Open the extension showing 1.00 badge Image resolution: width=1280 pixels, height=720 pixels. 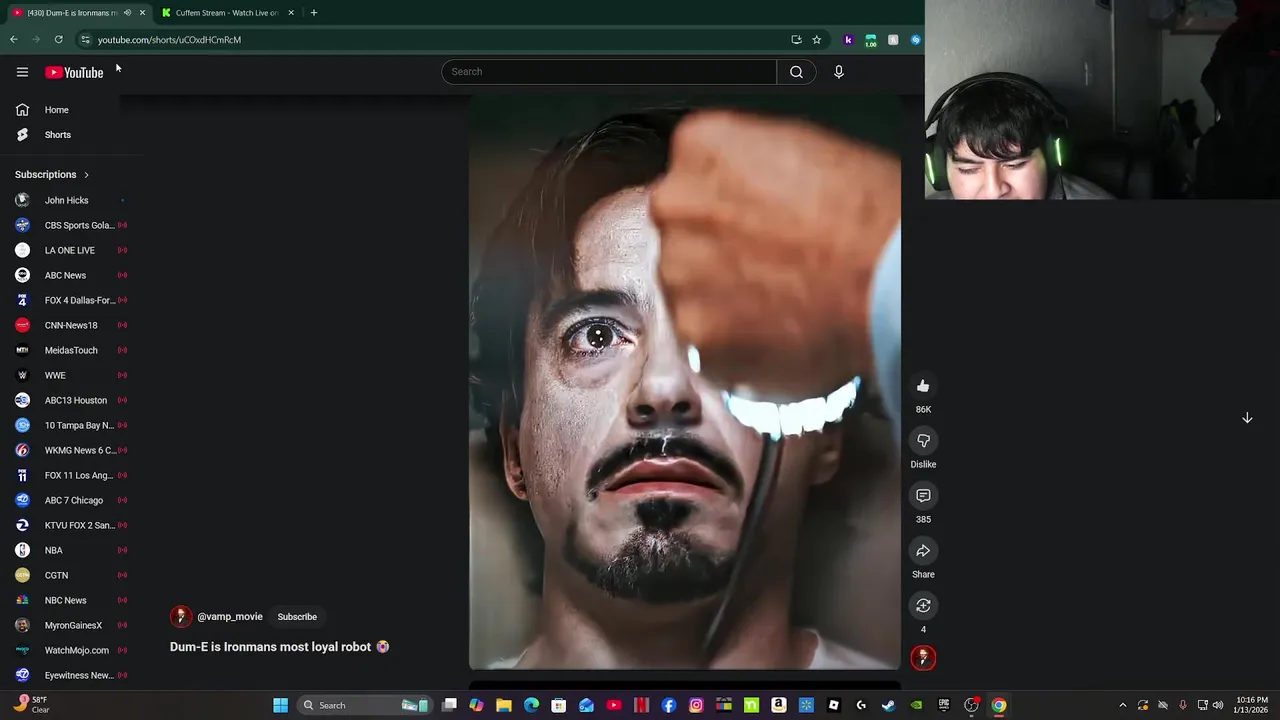(x=871, y=40)
